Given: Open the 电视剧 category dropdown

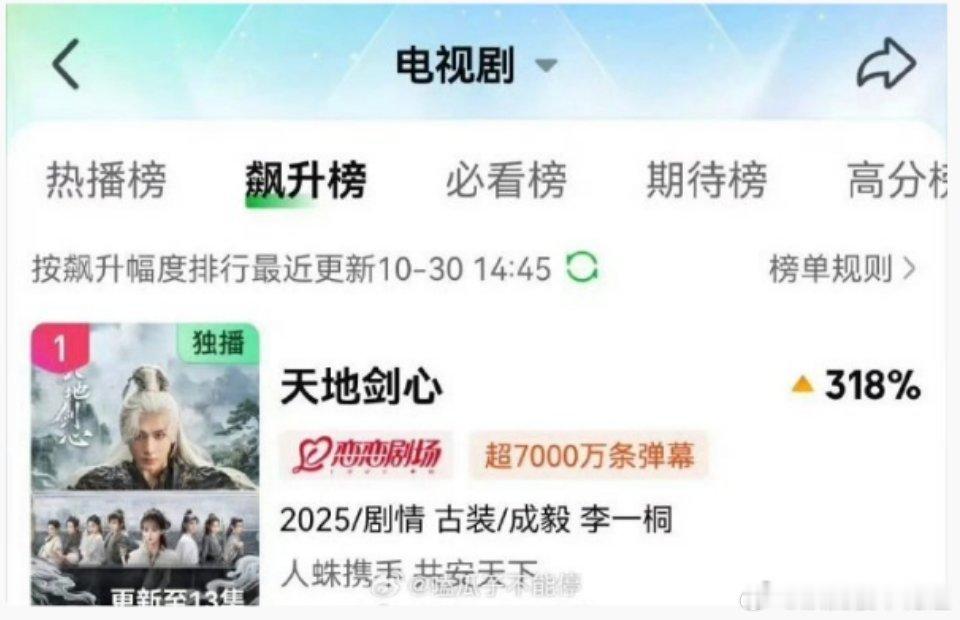Looking at the screenshot, I should pos(454,64).
